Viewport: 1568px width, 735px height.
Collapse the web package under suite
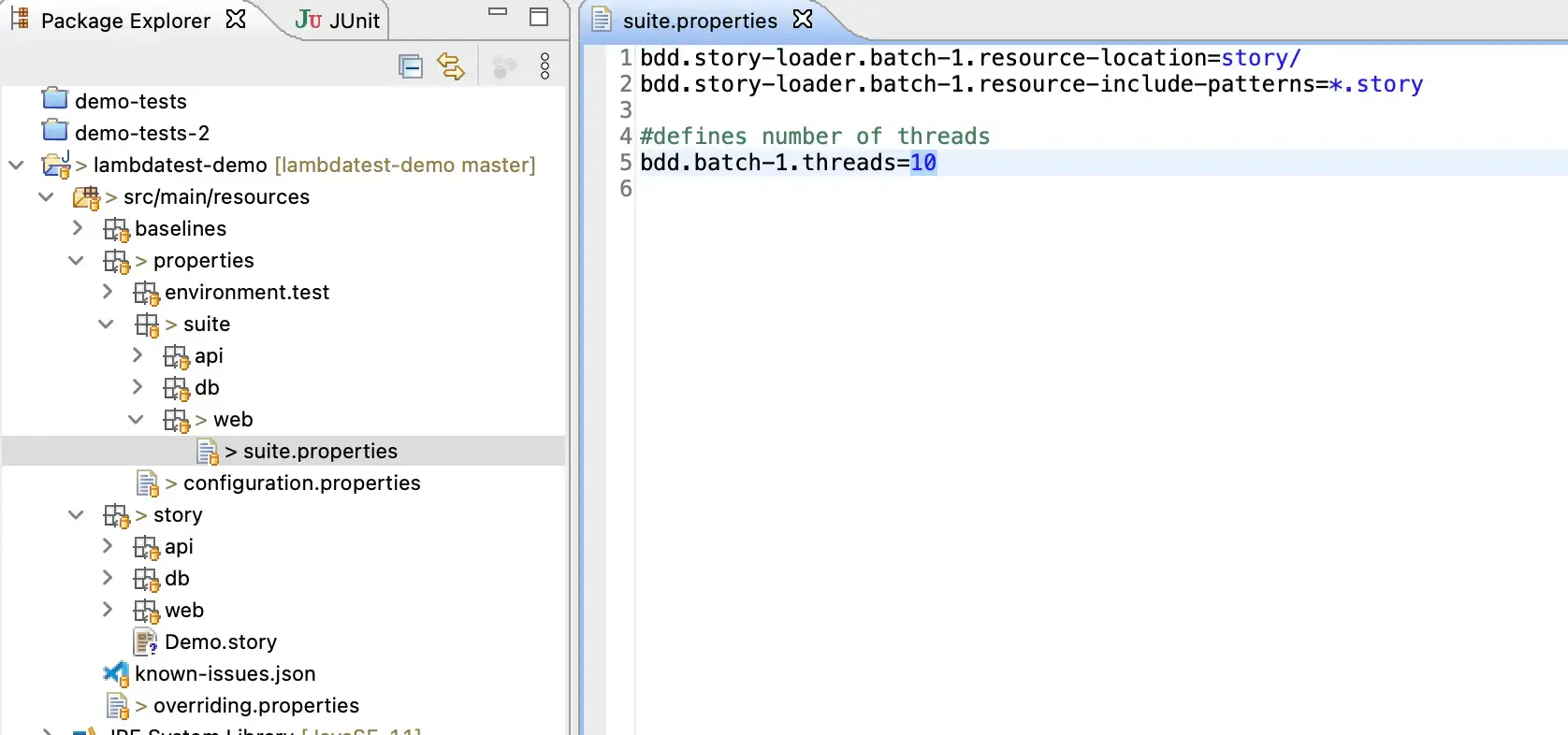coord(136,420)
